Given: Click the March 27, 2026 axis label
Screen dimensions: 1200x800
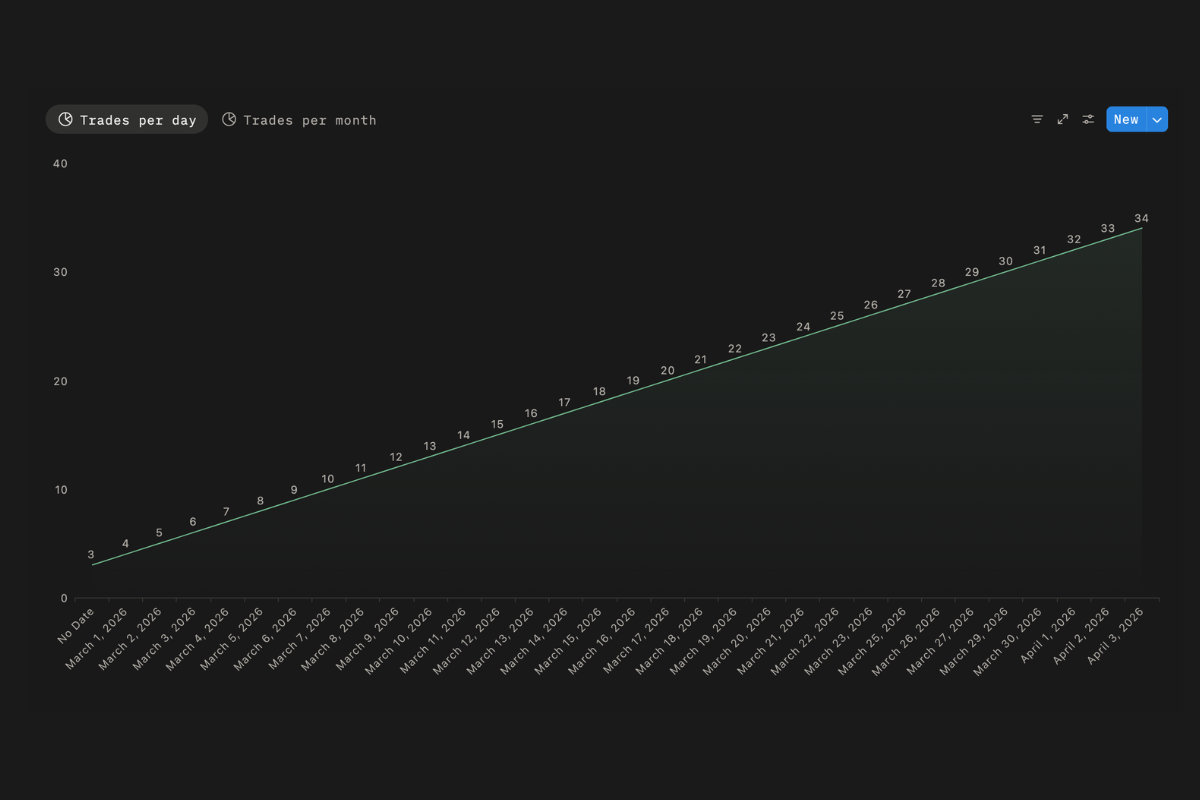Looking at the screenshot, I should (x=941, y=641).
